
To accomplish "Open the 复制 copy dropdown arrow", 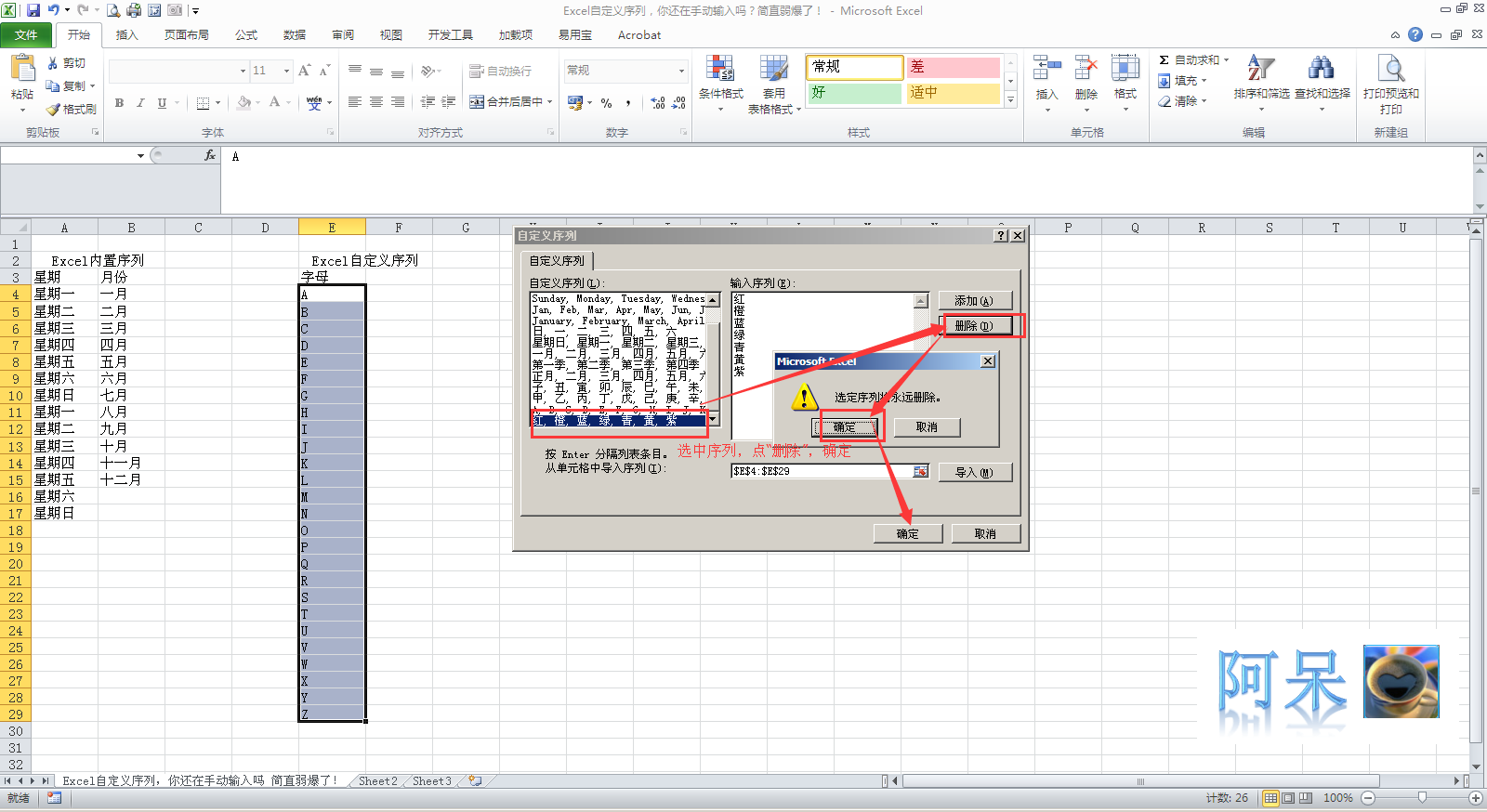I will (93, 85).
